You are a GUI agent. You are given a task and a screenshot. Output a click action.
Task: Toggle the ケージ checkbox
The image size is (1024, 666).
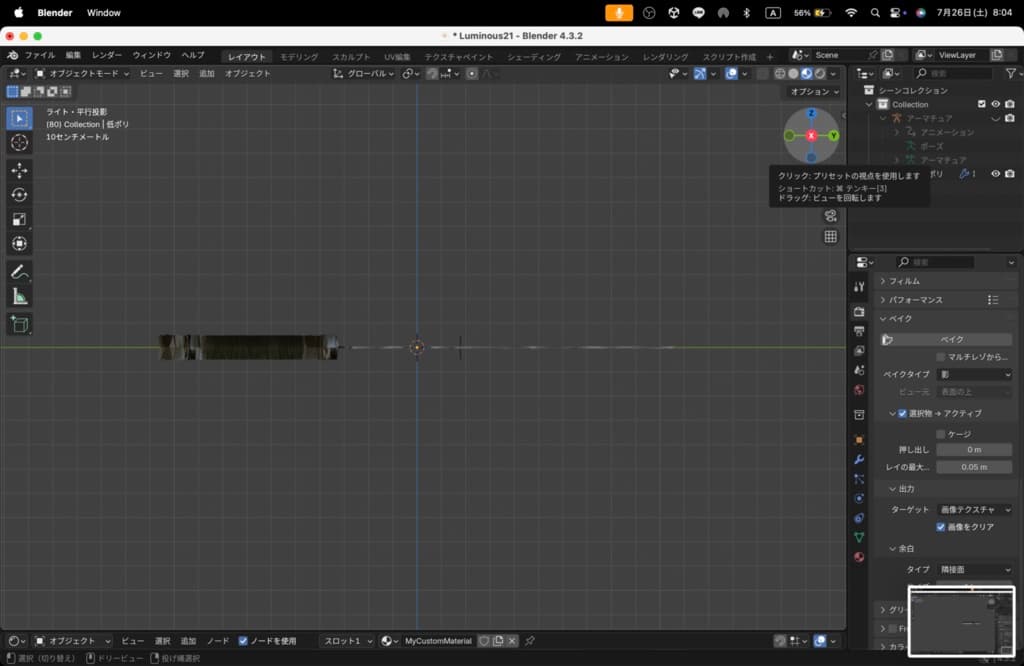(941, 434)
